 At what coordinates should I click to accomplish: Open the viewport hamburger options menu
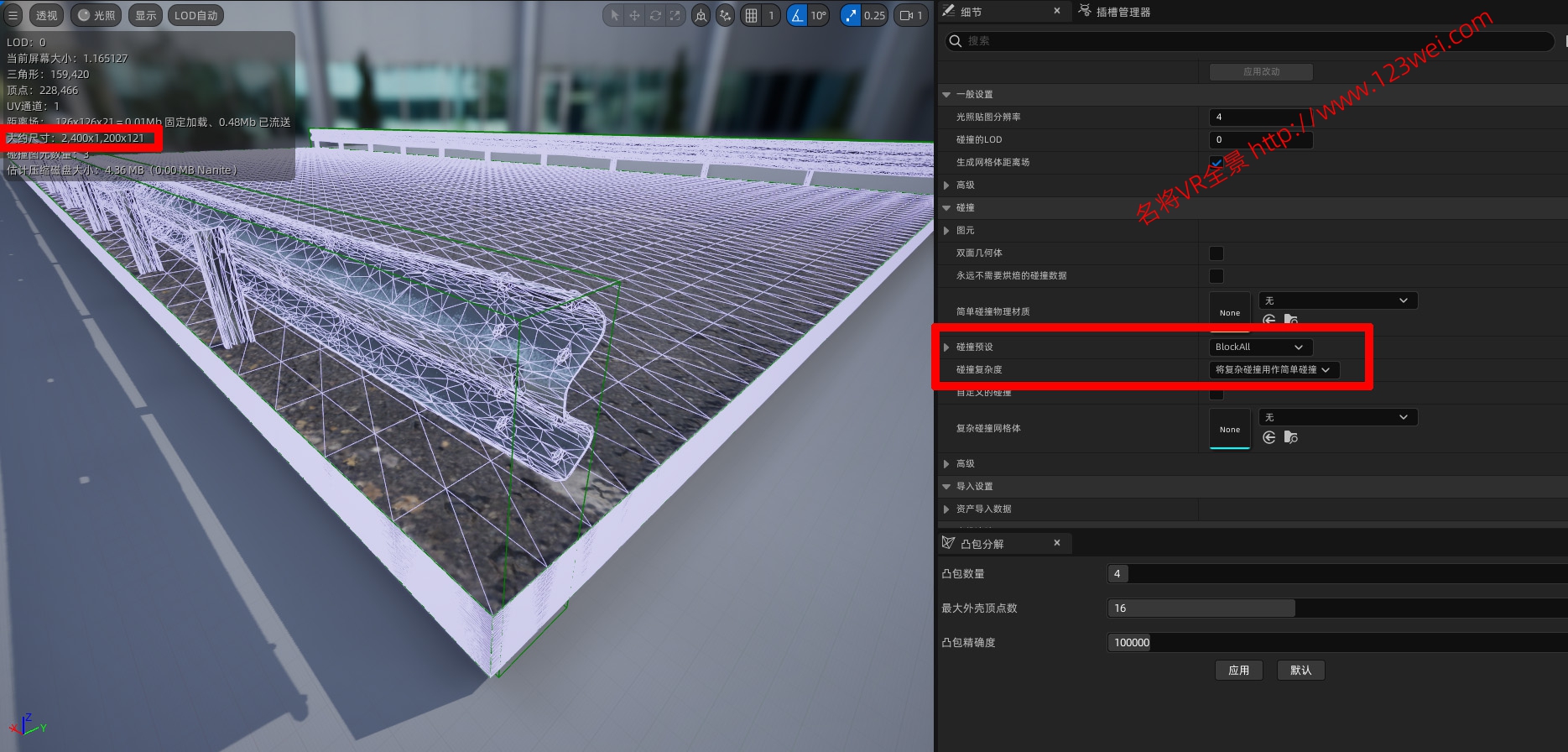coord(13,15)
